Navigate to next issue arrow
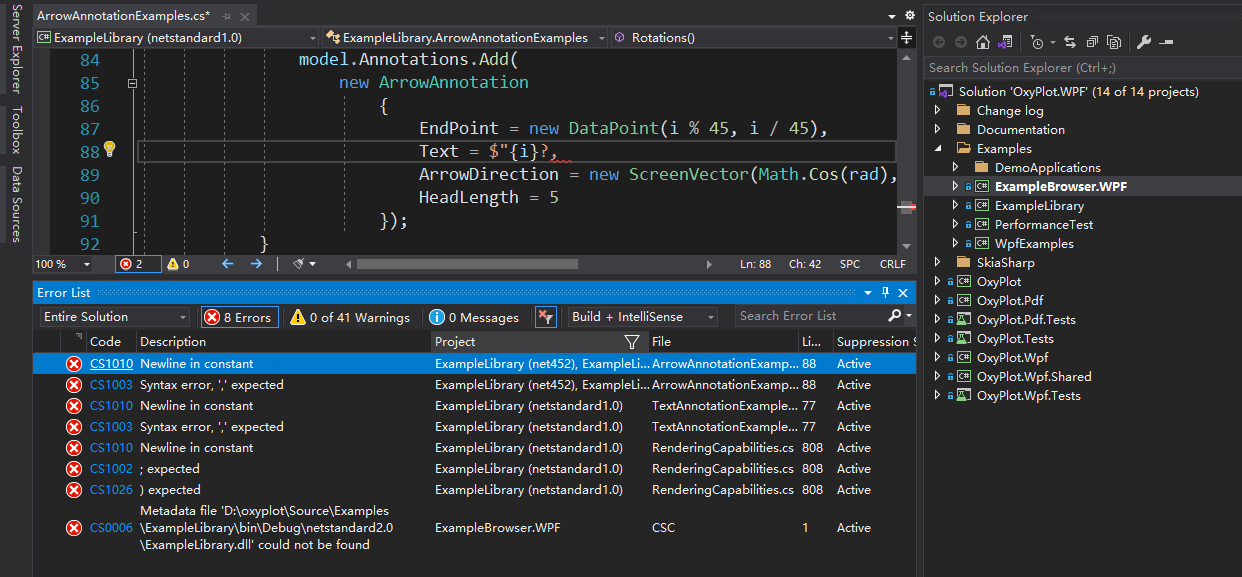Viewport: 1242px width, 577px height. [256, 264]
